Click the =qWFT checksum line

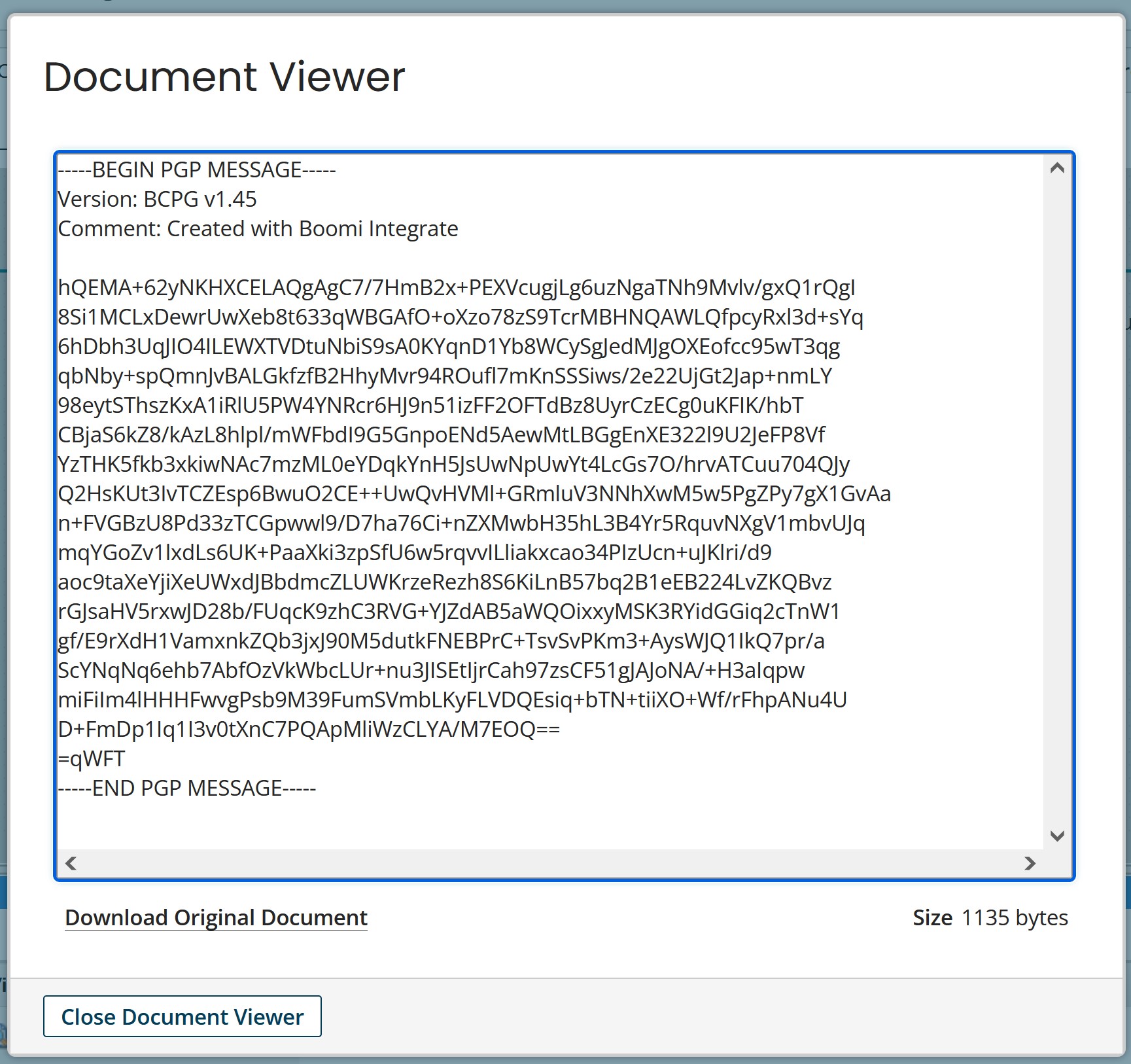[x=92, y=758]
